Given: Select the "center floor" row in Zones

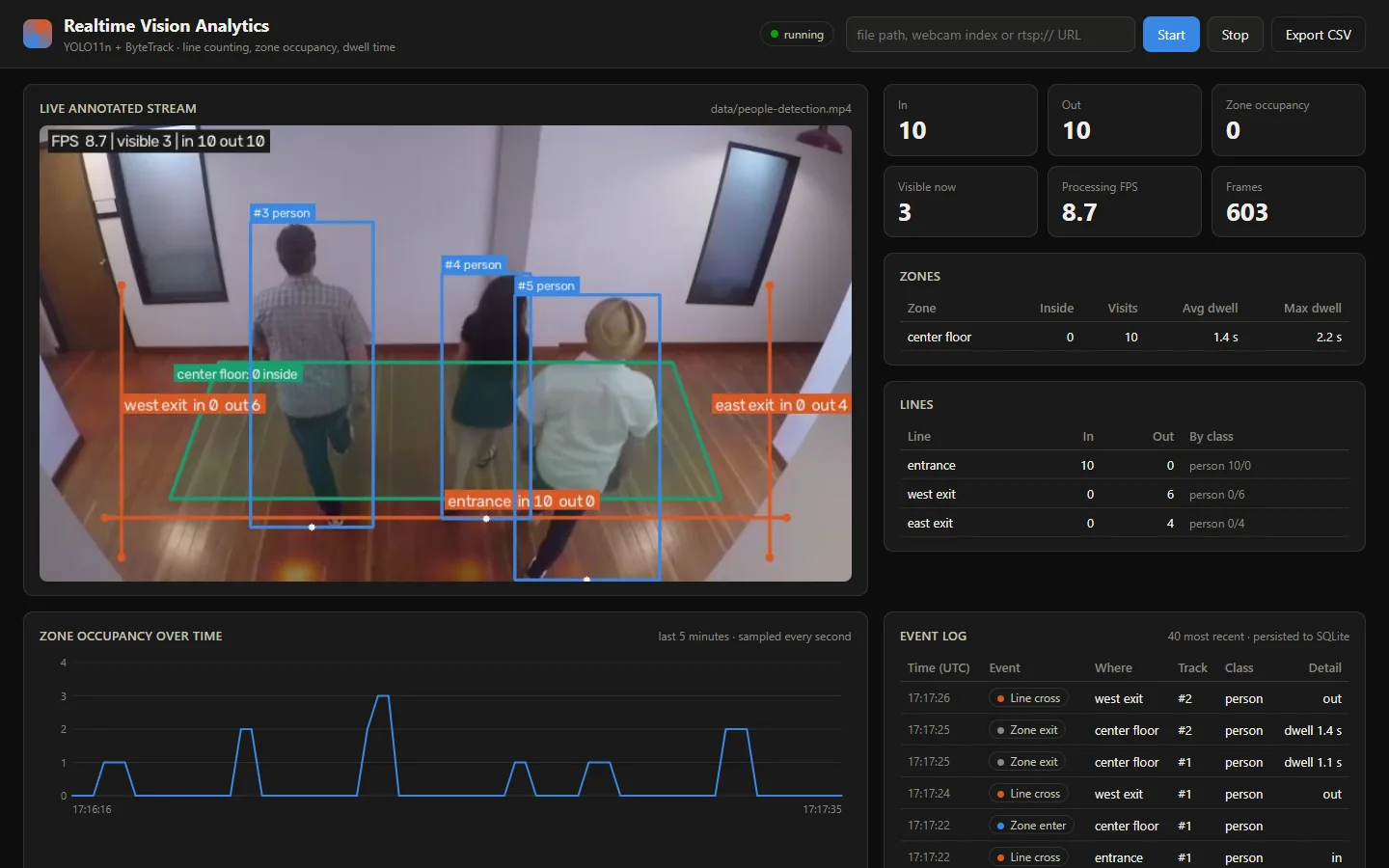Looking at the screenshot, I should point(1125,337).
